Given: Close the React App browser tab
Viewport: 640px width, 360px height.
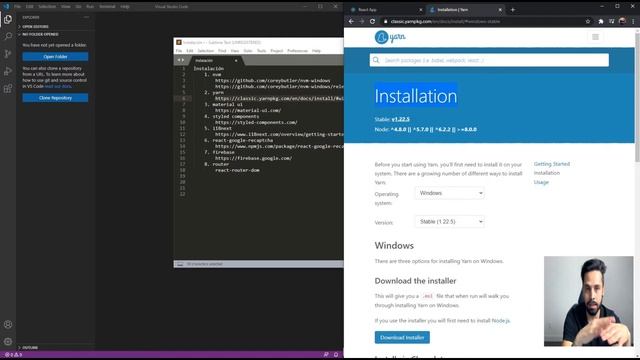Looking at the screenshot, I should (421, 10).
